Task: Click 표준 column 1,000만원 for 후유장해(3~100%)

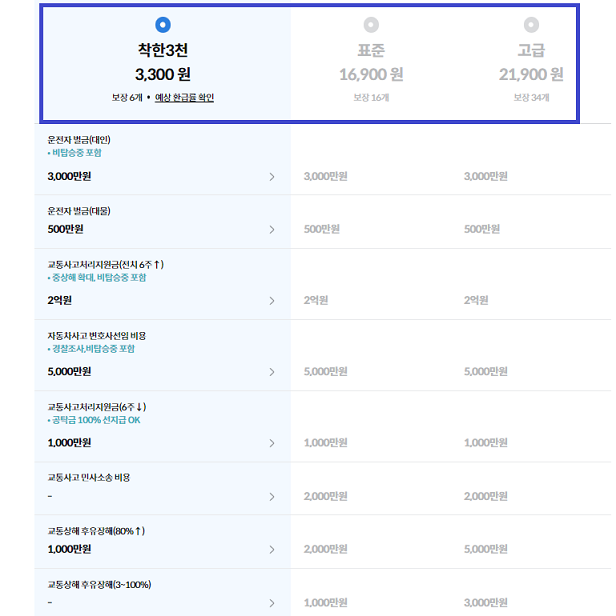Action: 326,603
